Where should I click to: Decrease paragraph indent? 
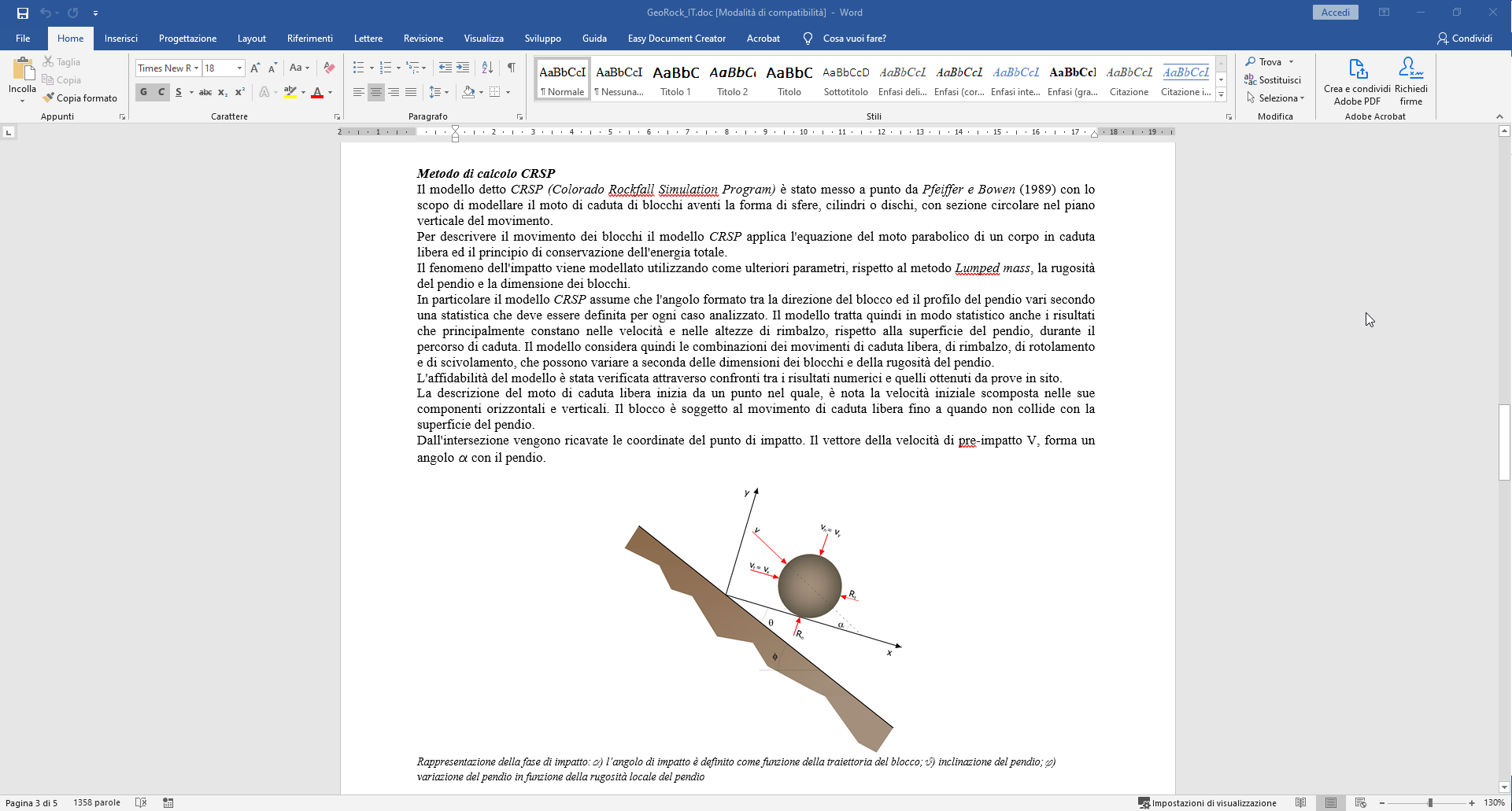[x=445, y=68]
